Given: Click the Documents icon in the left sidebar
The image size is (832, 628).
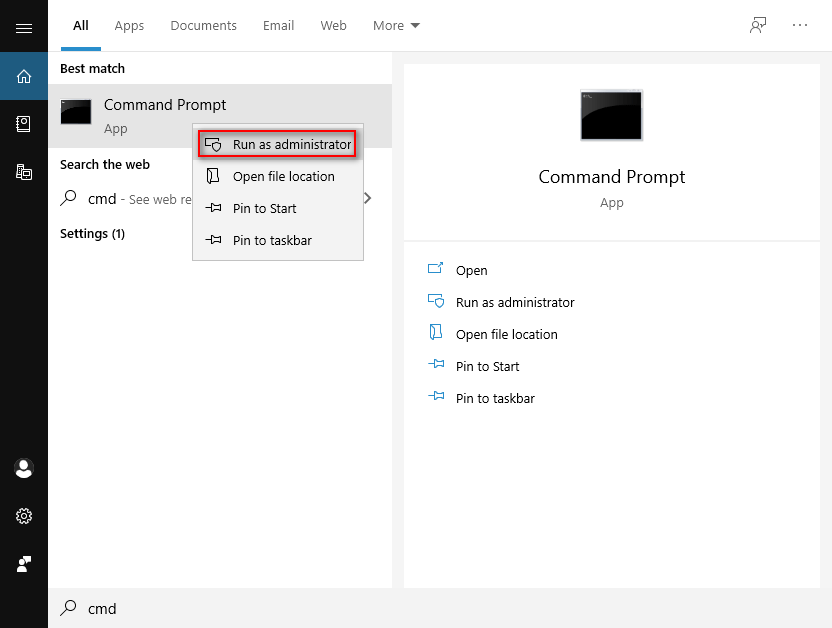Looking at the screenshot, I should (x=24, y=124).
